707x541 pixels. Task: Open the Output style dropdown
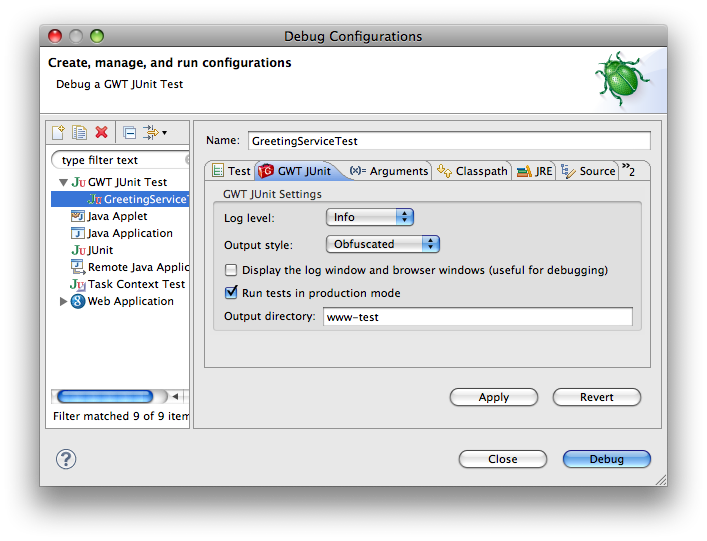[382, 244]
